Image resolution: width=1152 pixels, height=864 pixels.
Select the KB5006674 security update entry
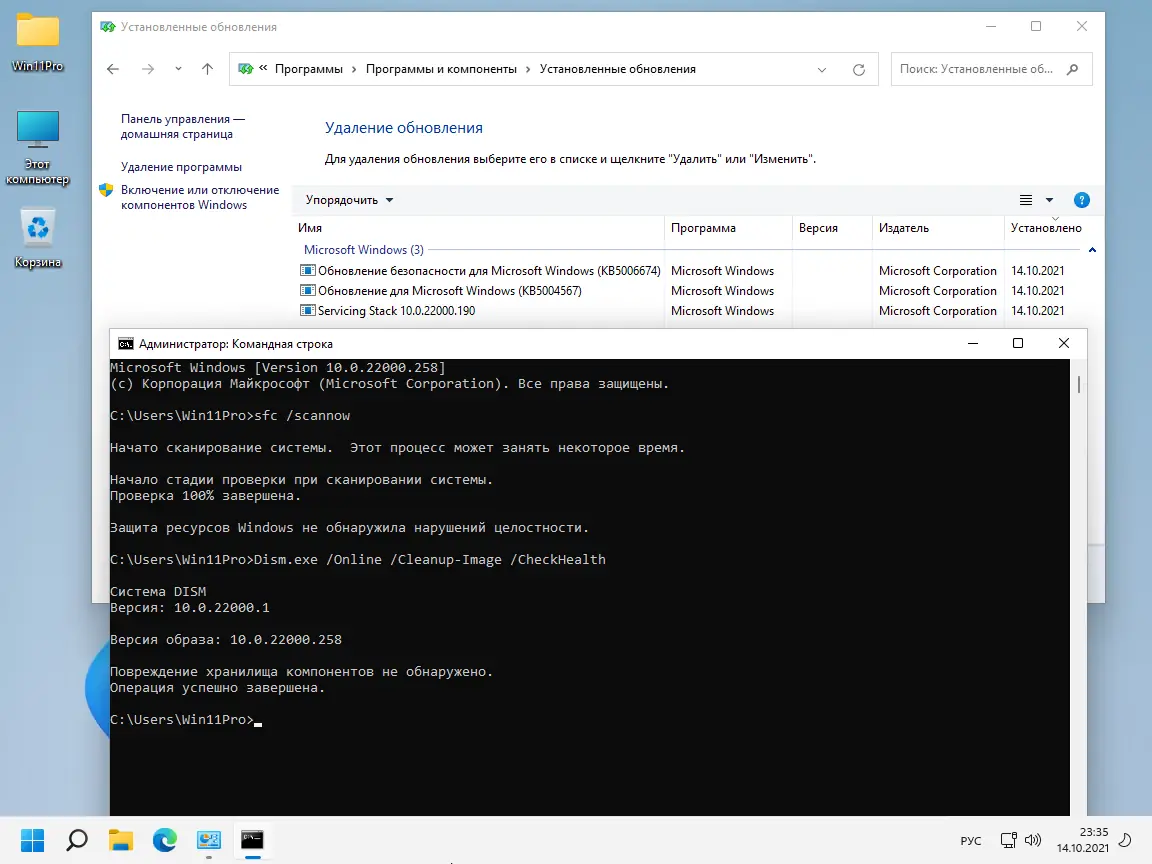(460, 270)
